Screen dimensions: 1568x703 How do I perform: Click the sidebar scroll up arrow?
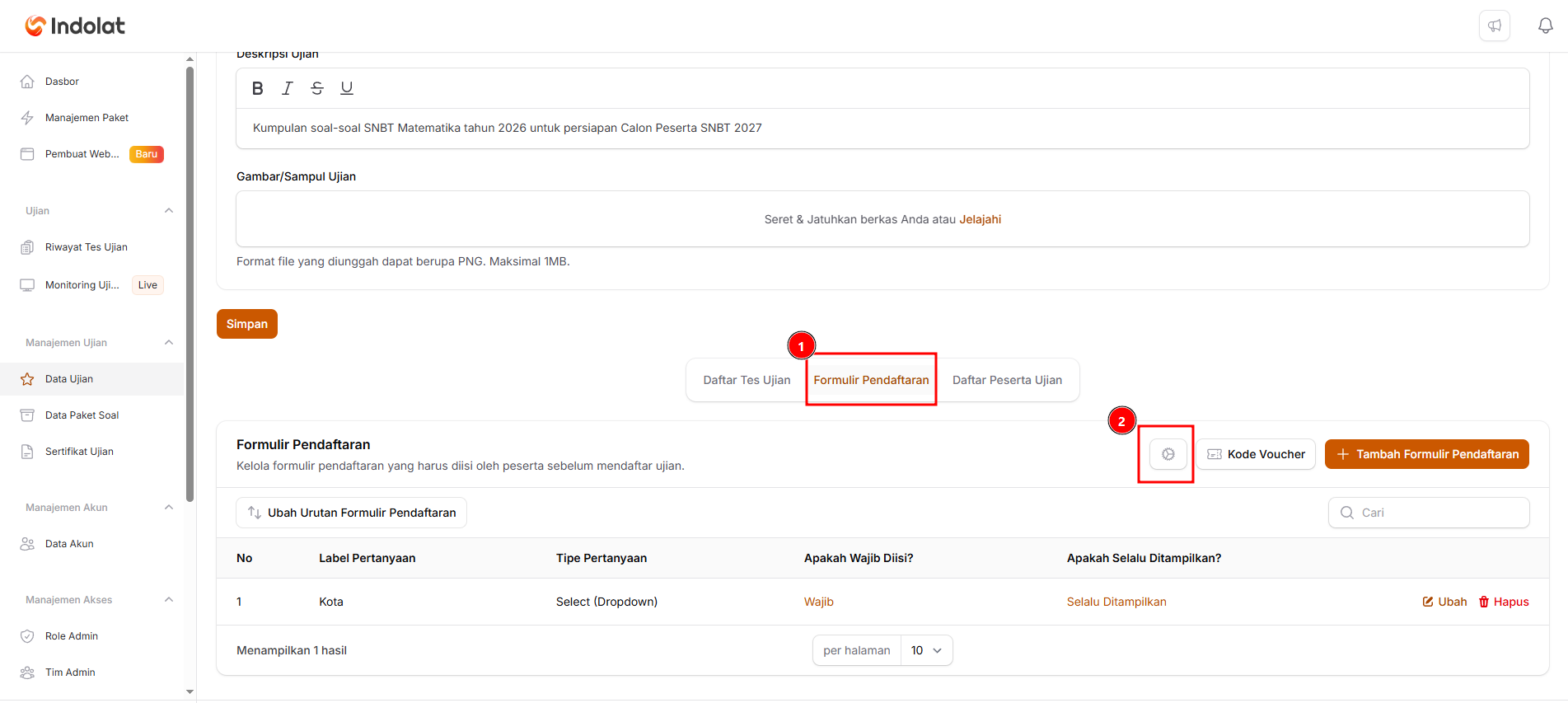click(x=190, y=59)
